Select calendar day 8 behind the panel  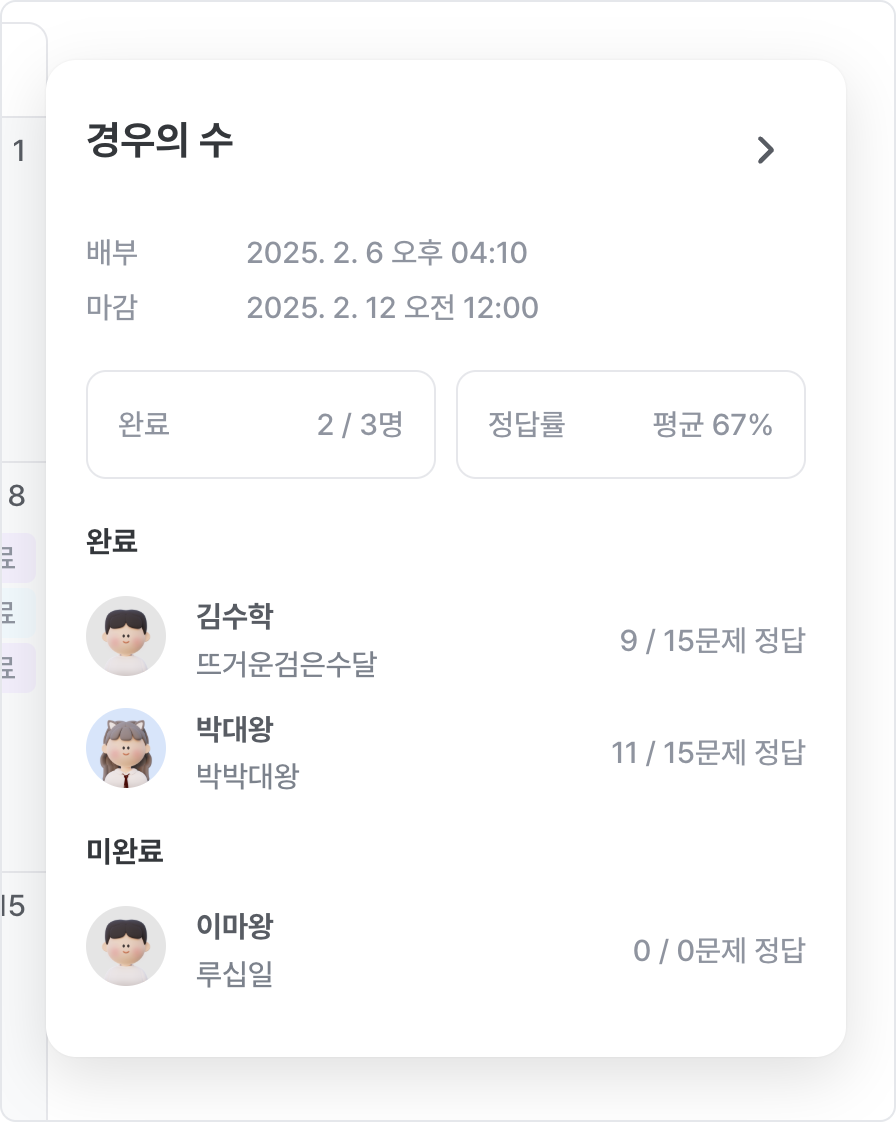16,495
